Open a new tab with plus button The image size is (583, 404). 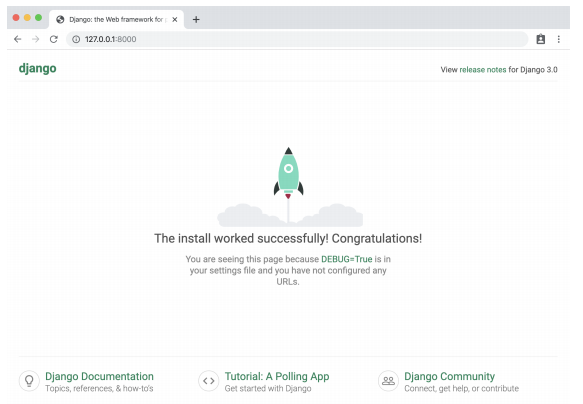196,19
